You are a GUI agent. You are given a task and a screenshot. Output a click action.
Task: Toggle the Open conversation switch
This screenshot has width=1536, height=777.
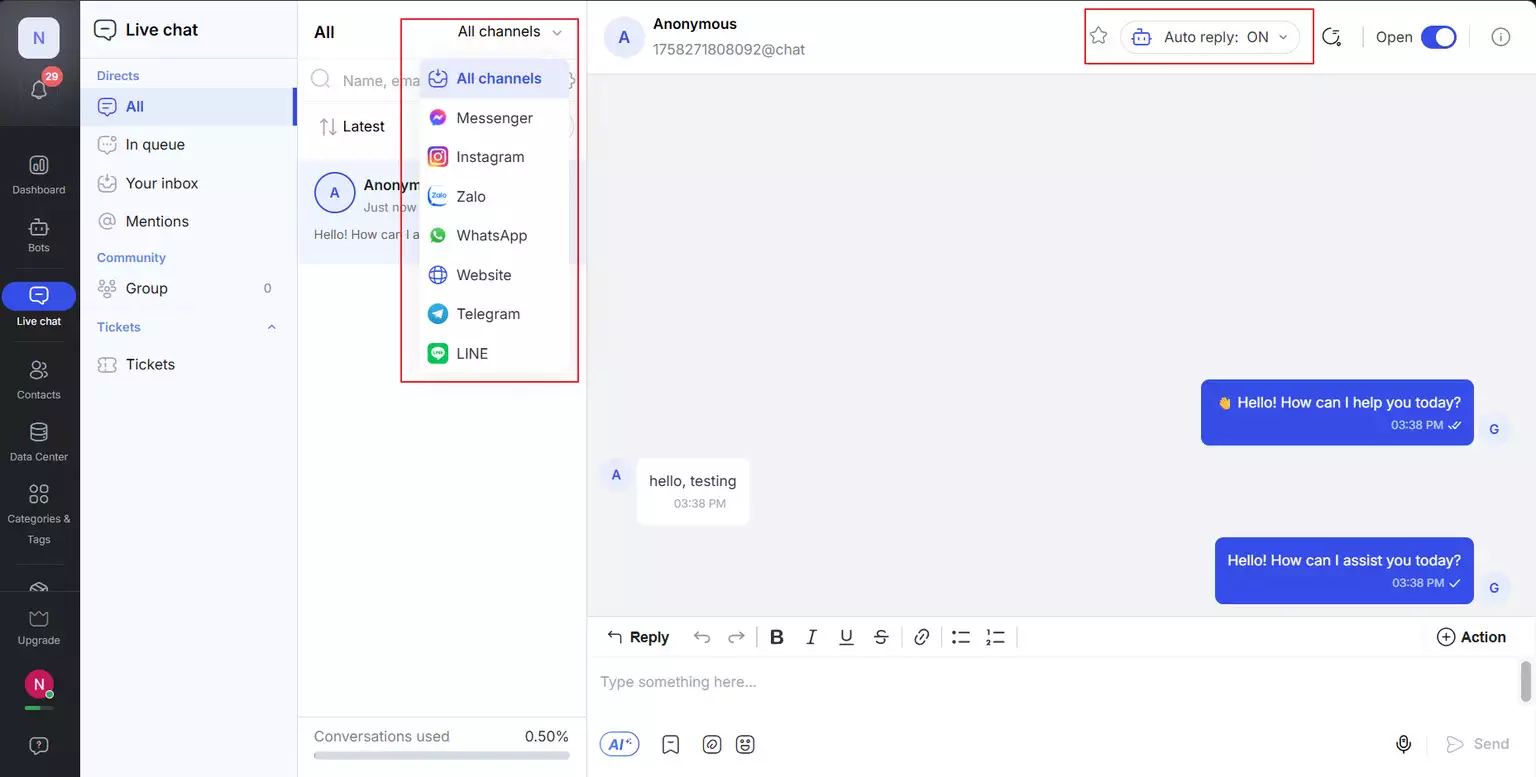(x=1438, y=37)
